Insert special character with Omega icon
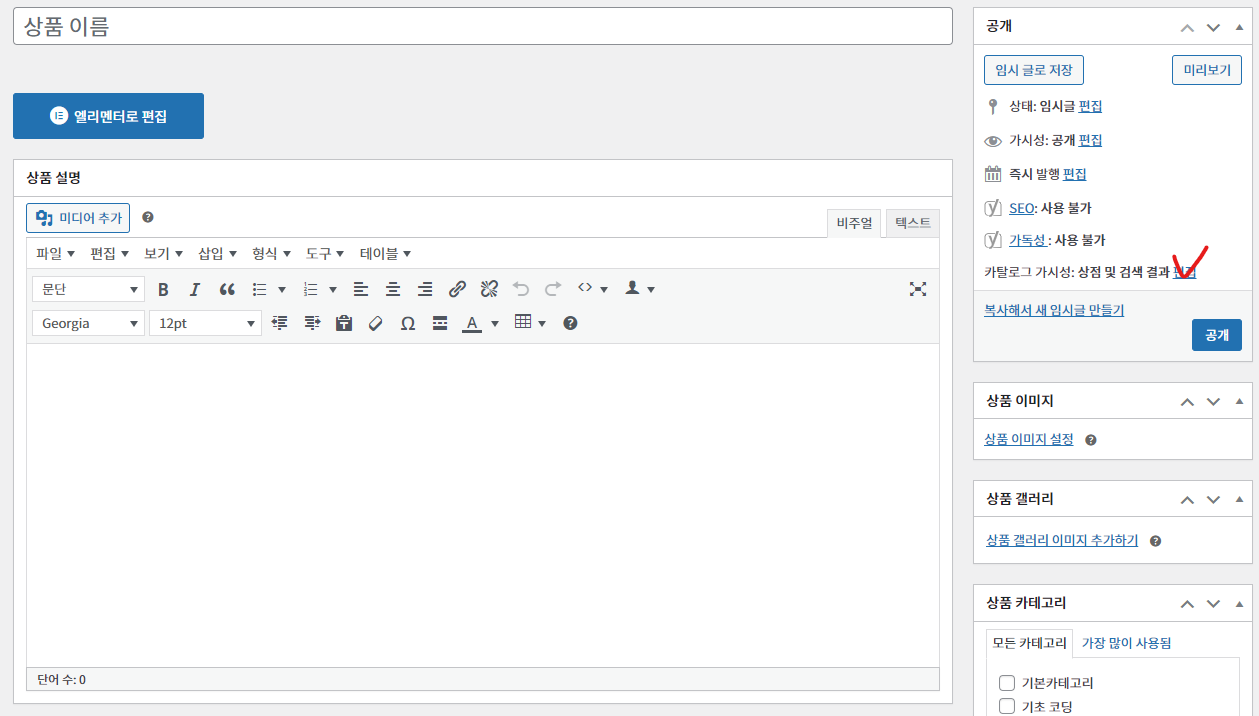The height and width of the screenshot is (716, 1259). pyautogui.click(x=408, y=324)
